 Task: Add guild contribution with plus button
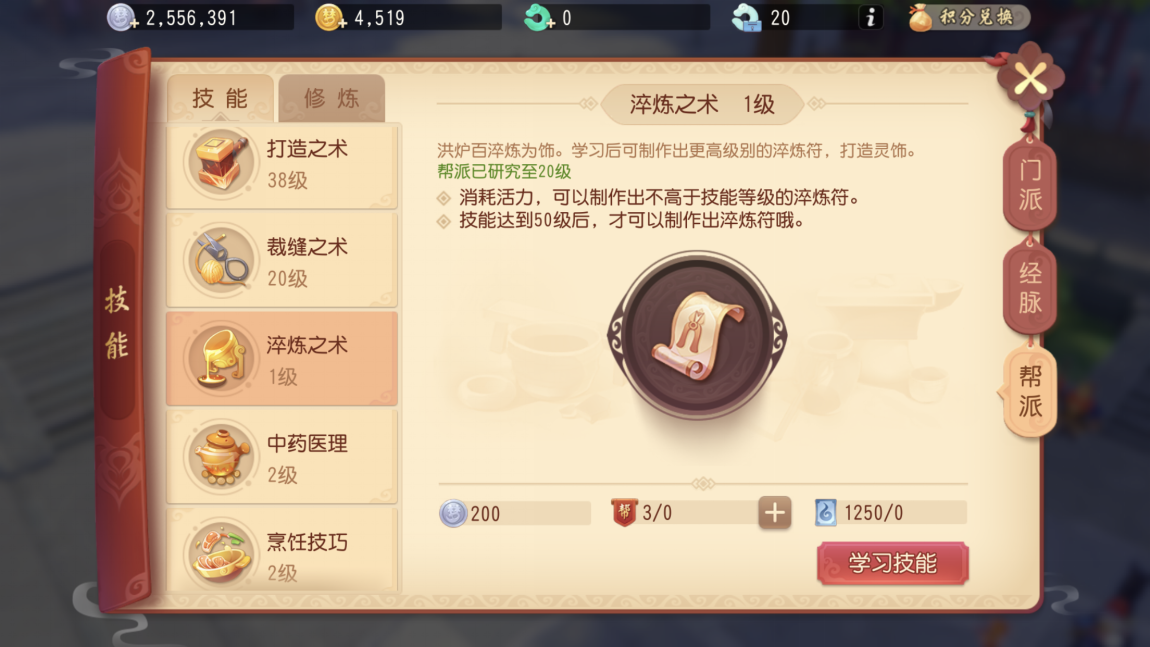(774, 512)
